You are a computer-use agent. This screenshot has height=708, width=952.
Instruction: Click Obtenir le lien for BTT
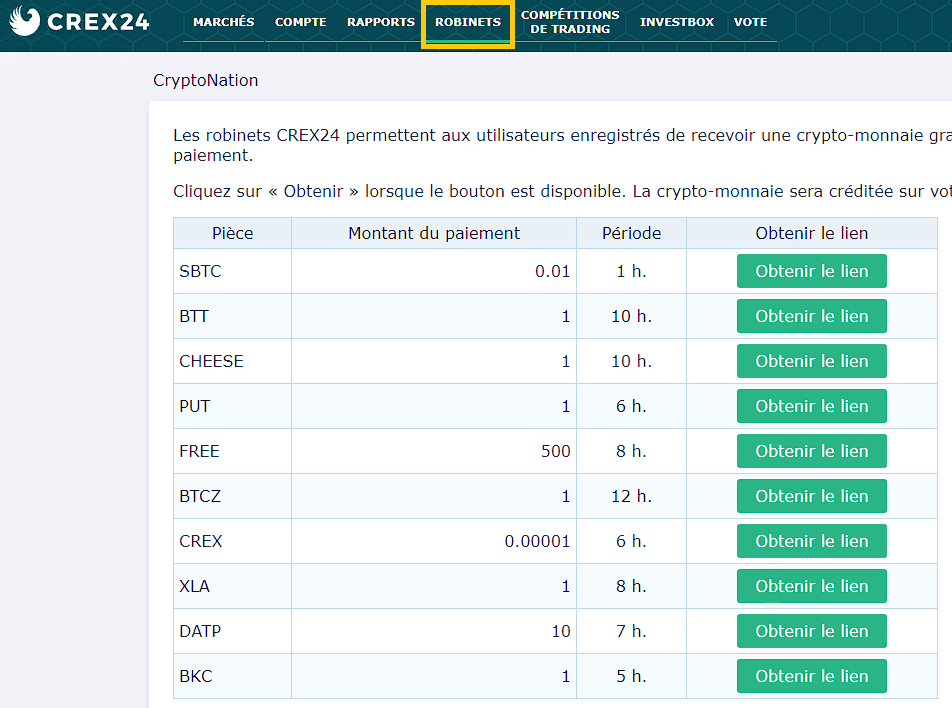pos(812,316)
